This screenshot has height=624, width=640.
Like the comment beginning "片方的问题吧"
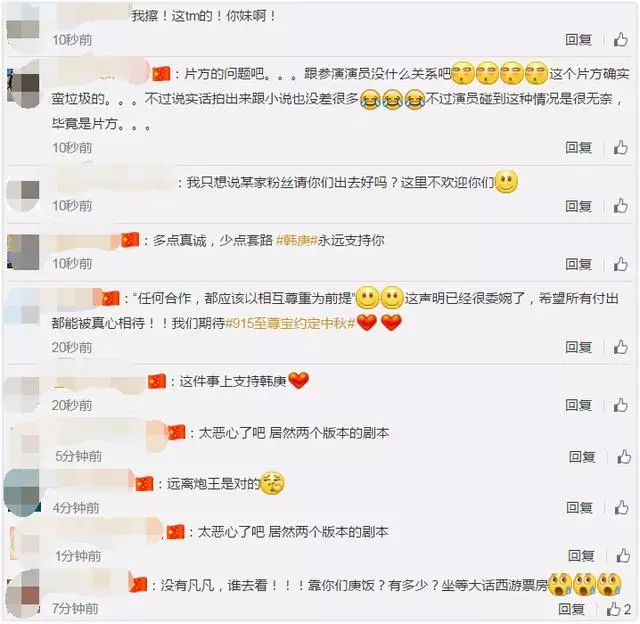(x=621, y=147)
